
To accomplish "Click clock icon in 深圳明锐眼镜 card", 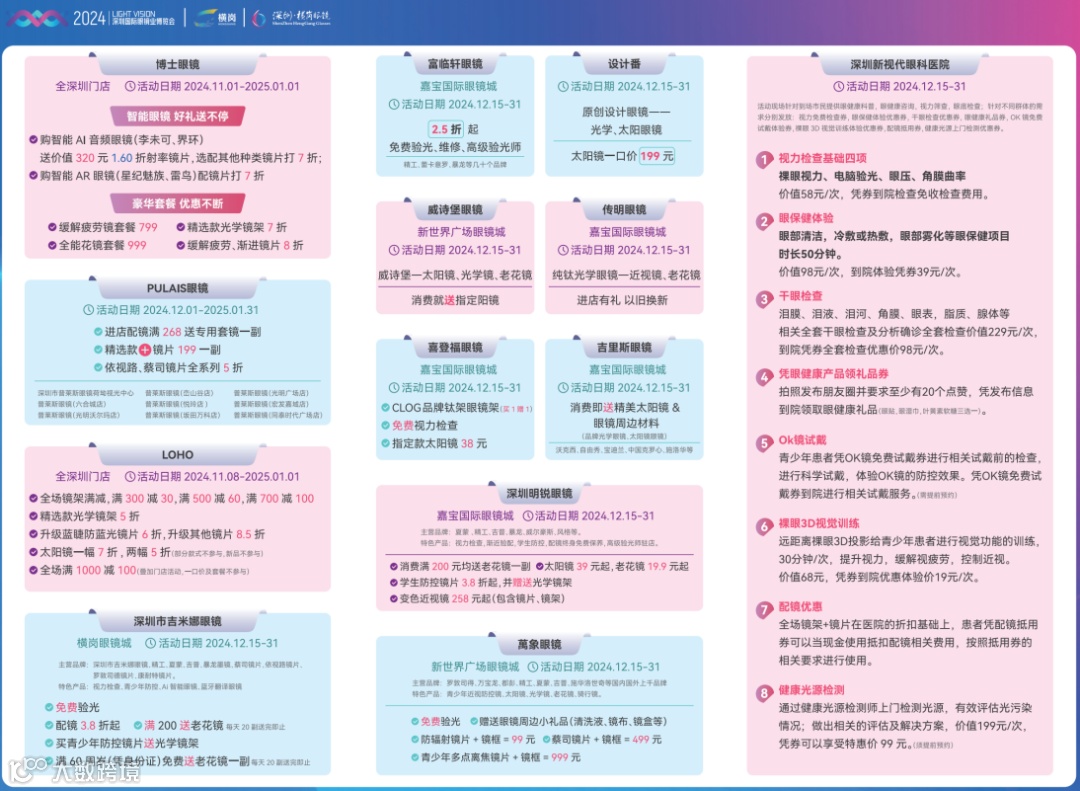I will [x=528, y=515].
